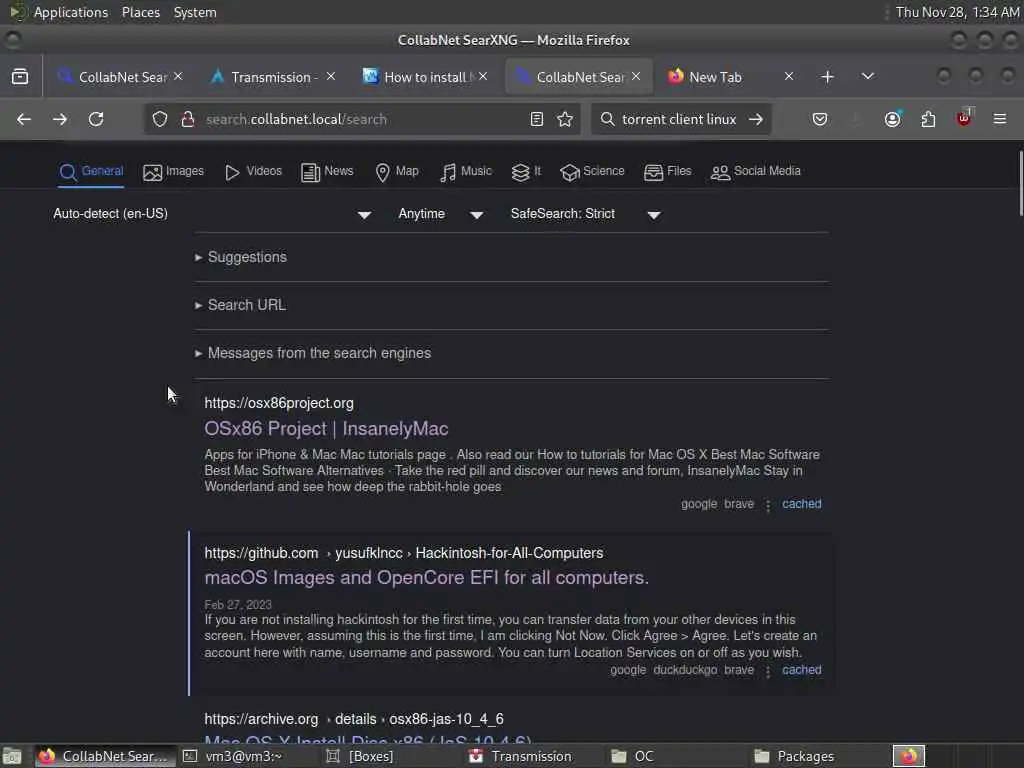This screenshot has width=1024, height=768.
Task: Select the Files search category
Action: click(x=667, y=171)
